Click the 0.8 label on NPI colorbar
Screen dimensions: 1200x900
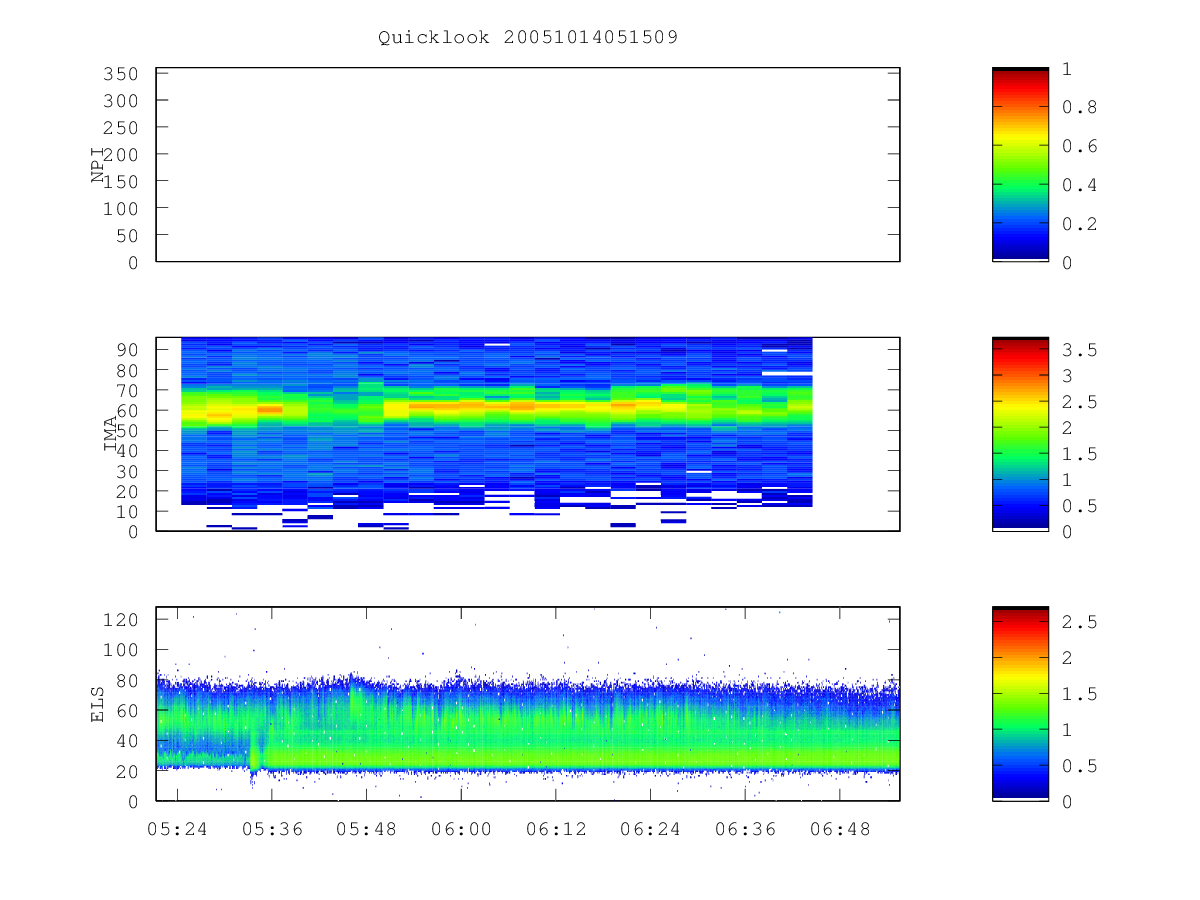[1081, 107]
